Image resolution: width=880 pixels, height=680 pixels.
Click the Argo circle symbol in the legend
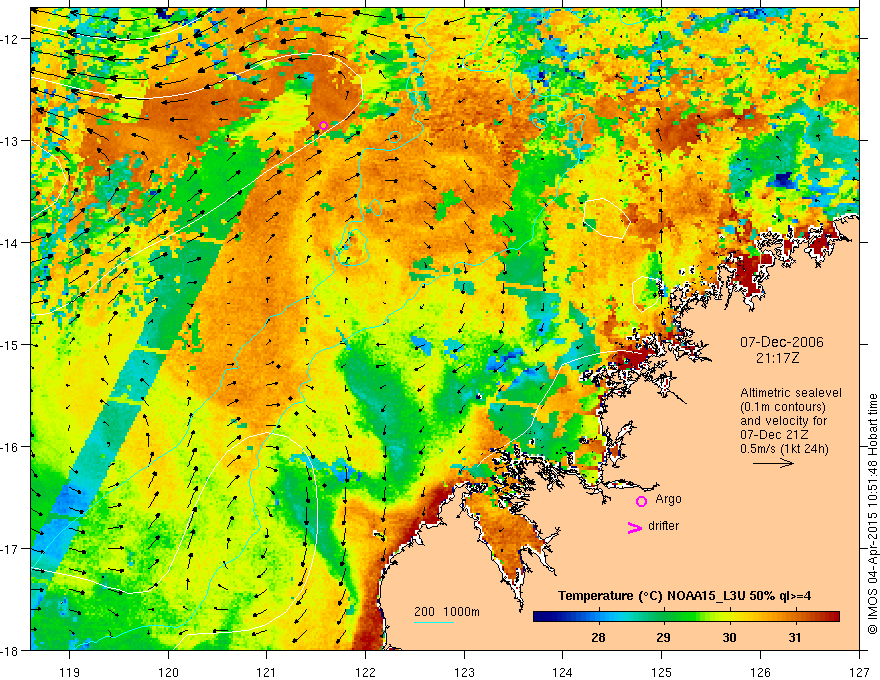641,501
